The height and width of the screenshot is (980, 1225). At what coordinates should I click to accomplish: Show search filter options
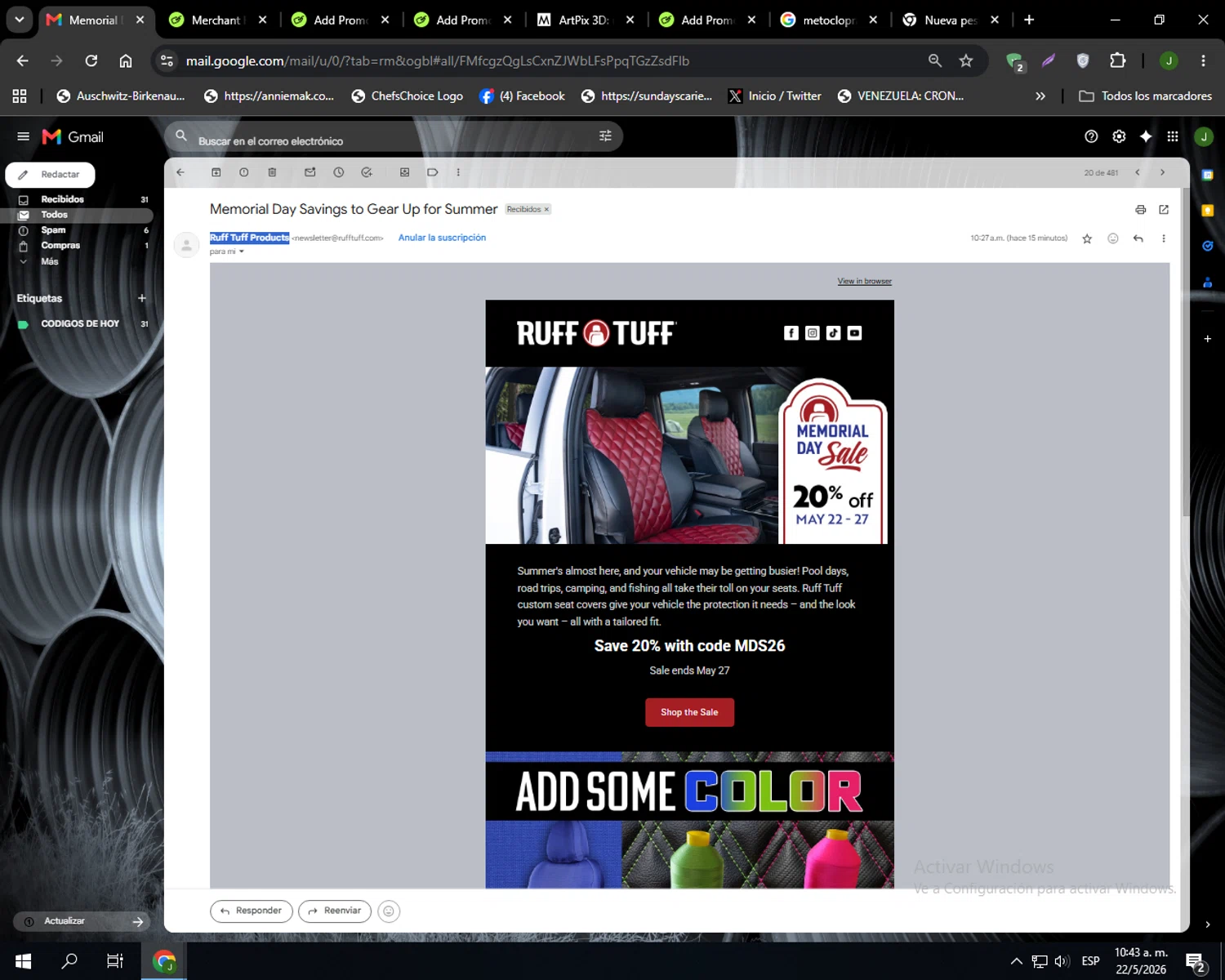pyautogui.click(x=605, y=136)
